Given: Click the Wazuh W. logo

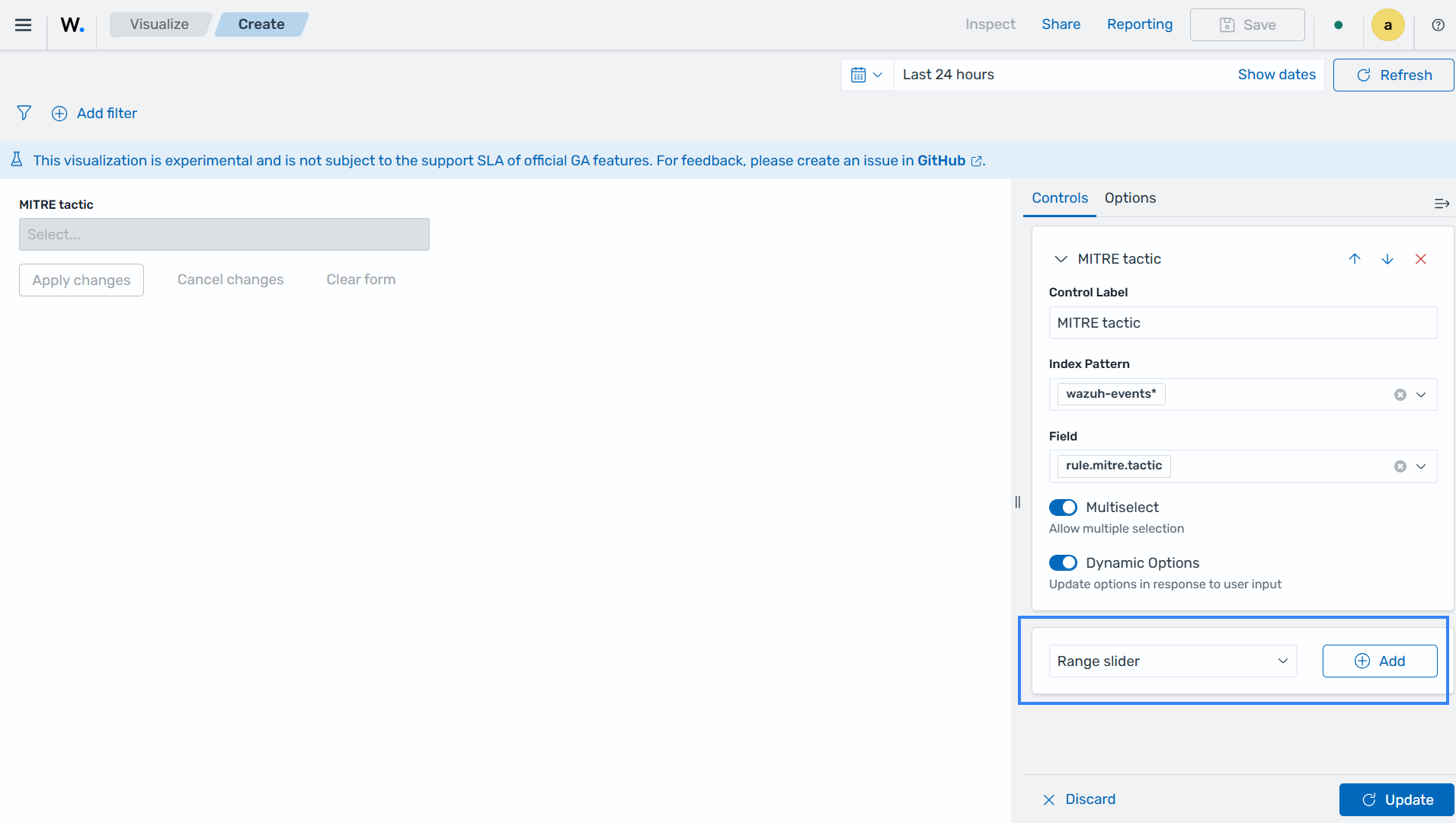Looking at the screenshot, I should click(72, 24).
